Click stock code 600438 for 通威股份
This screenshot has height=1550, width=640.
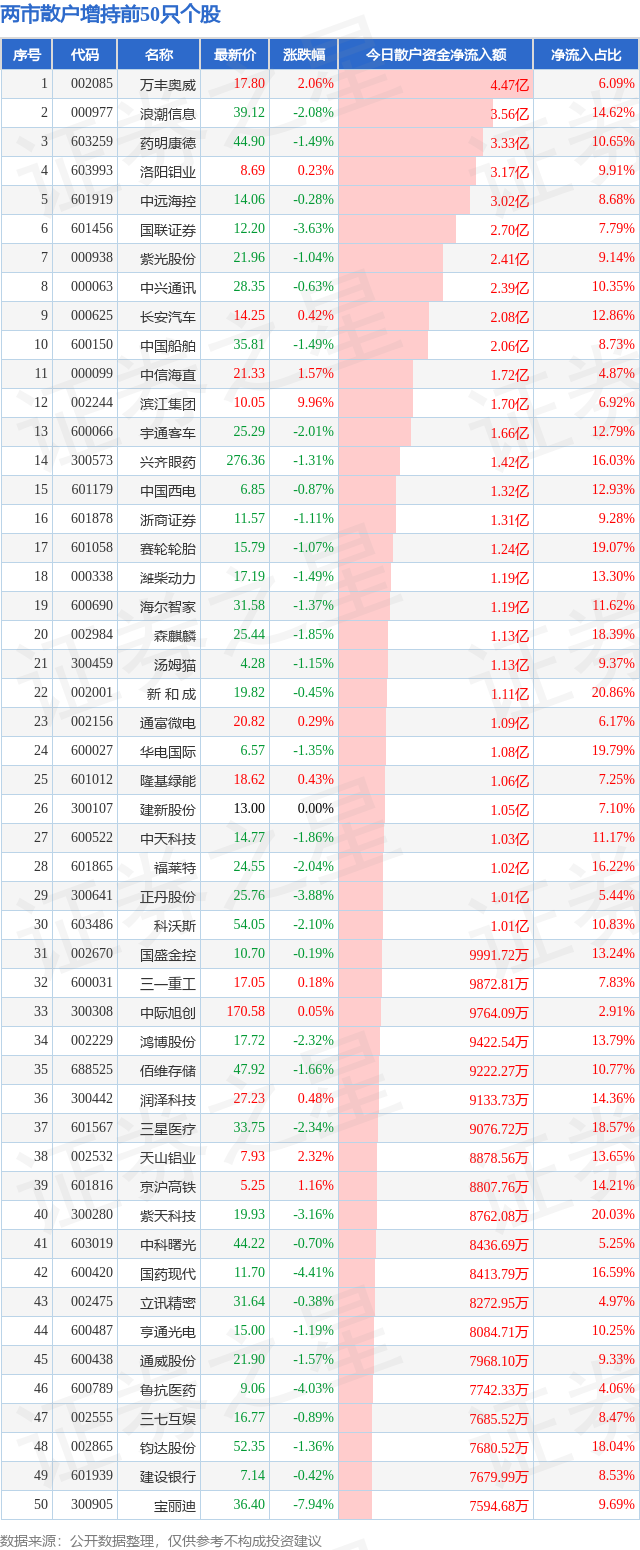(91, 1360)
